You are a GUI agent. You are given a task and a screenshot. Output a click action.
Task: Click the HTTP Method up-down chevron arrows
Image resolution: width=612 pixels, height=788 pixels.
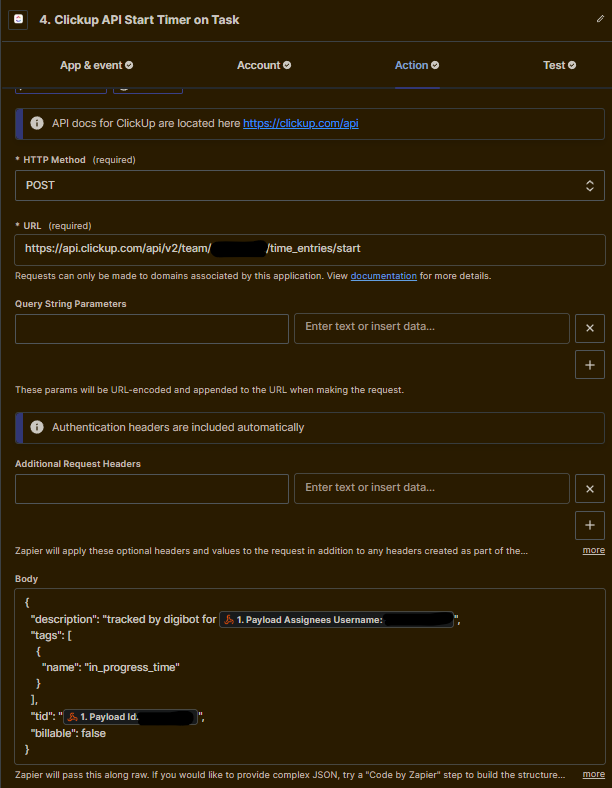(589, 185)
